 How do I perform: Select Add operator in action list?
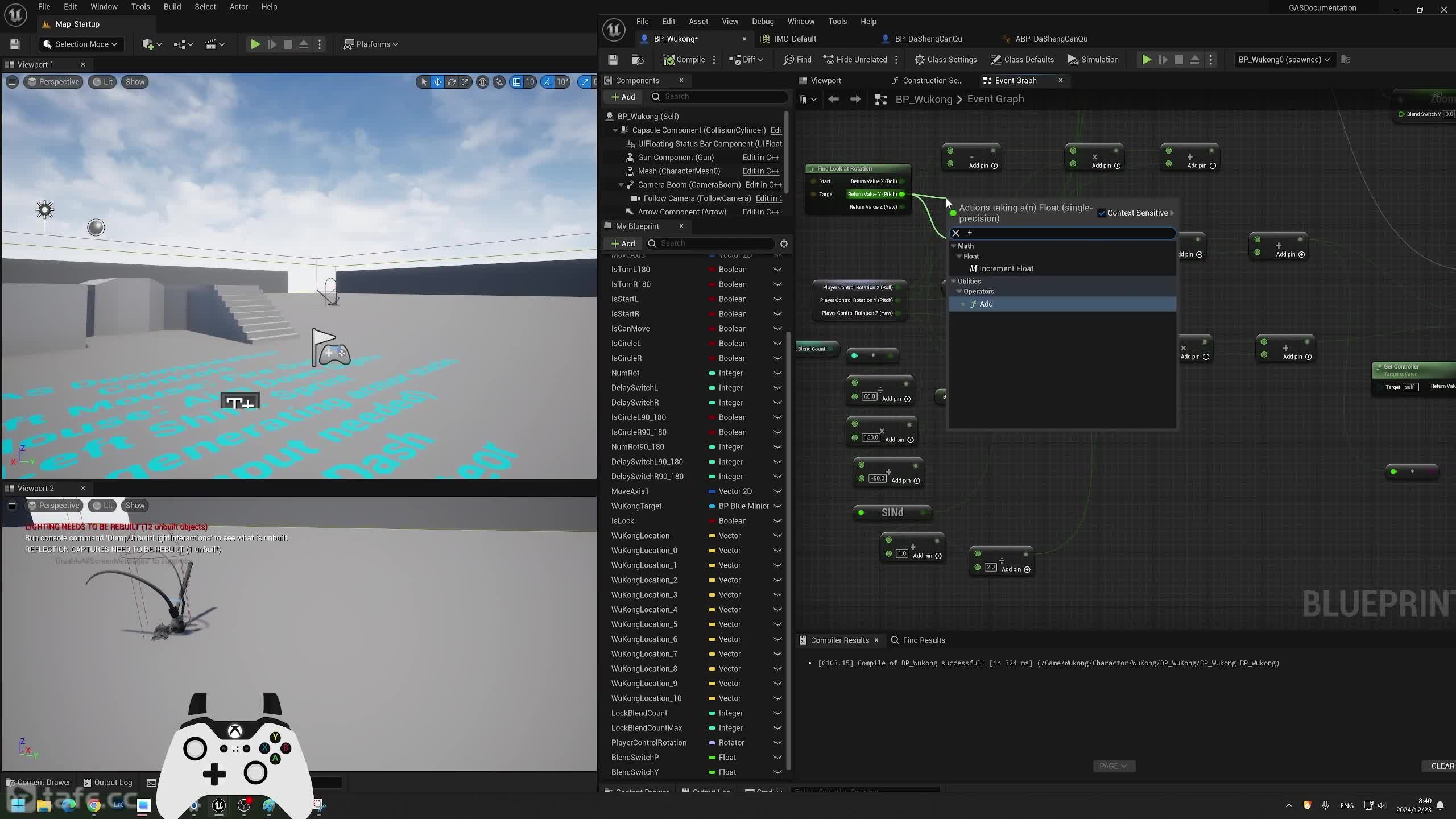point(1062,304)
